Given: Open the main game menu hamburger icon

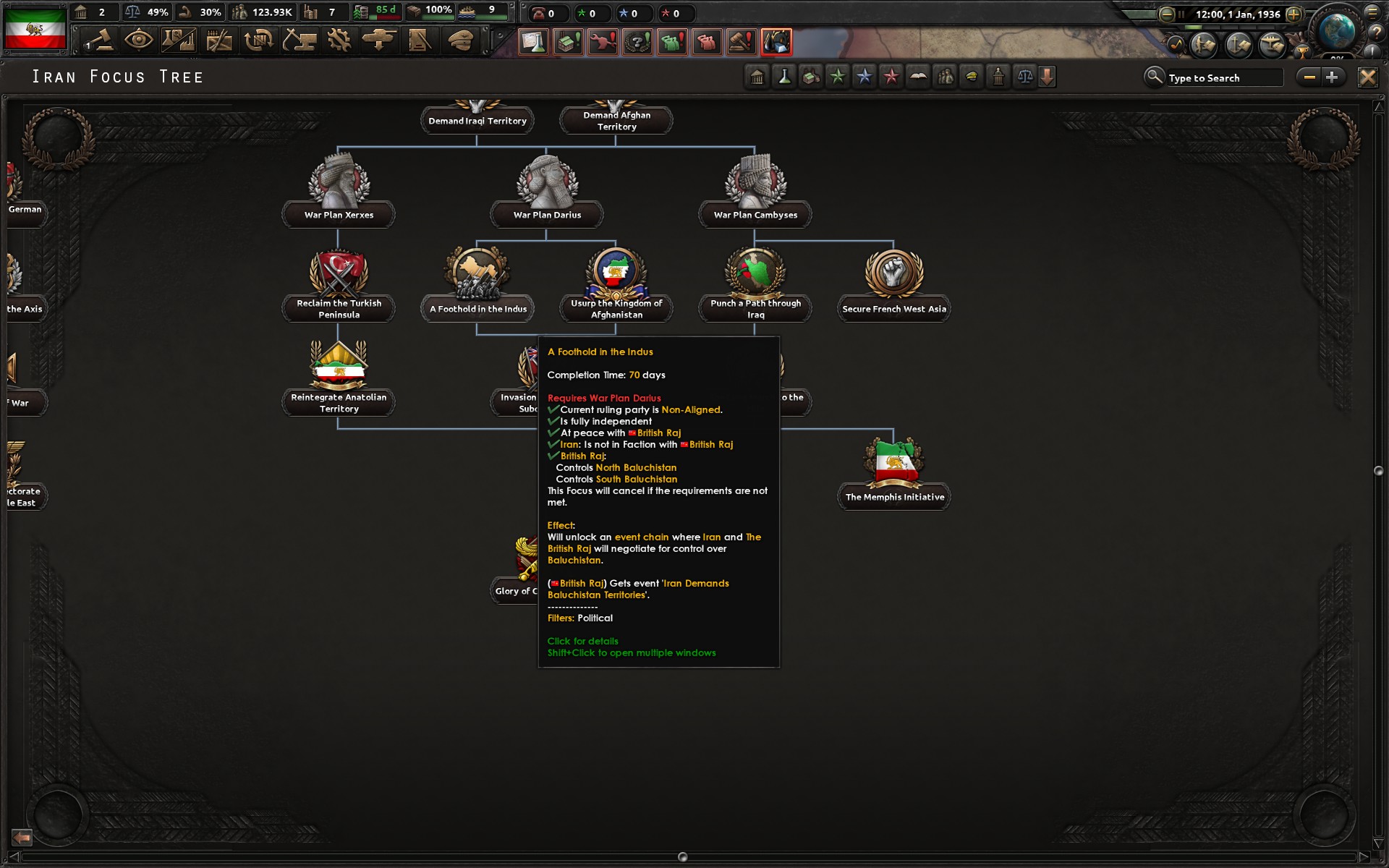Looking at the screenshot, I should pos(1372,13).
